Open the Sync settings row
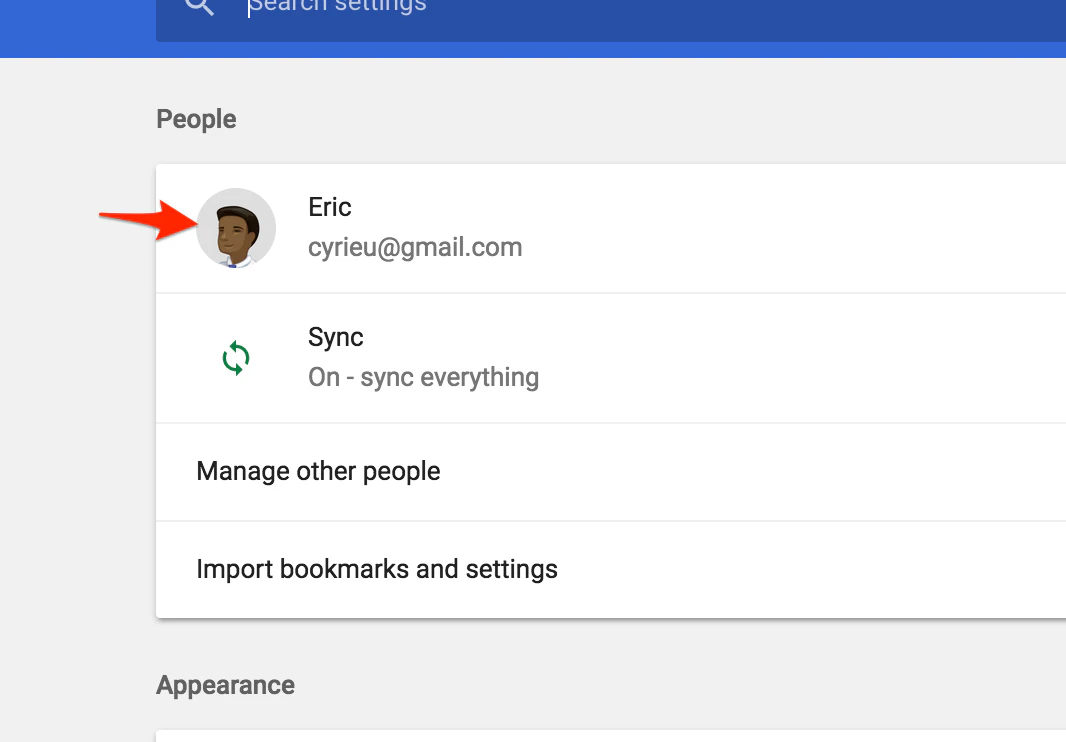This screenshot has height=742, width=1066. pos(611,358)
